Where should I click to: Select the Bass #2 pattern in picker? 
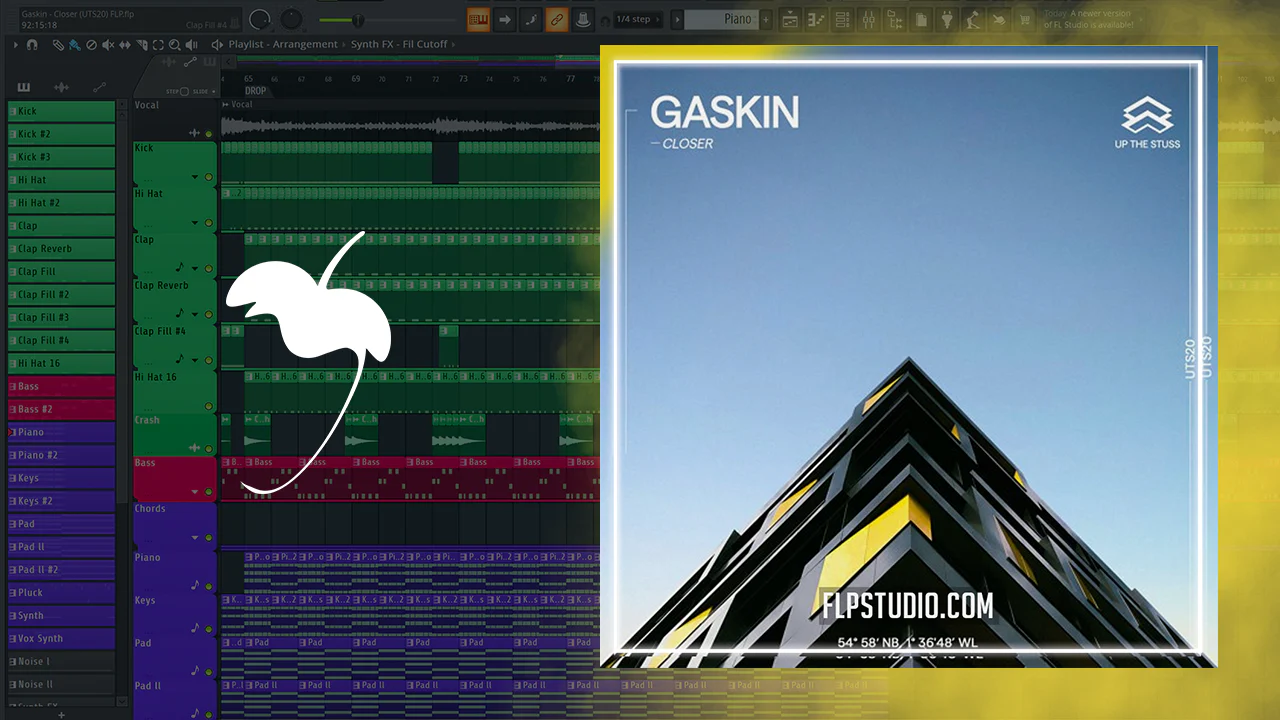(62, 409)
